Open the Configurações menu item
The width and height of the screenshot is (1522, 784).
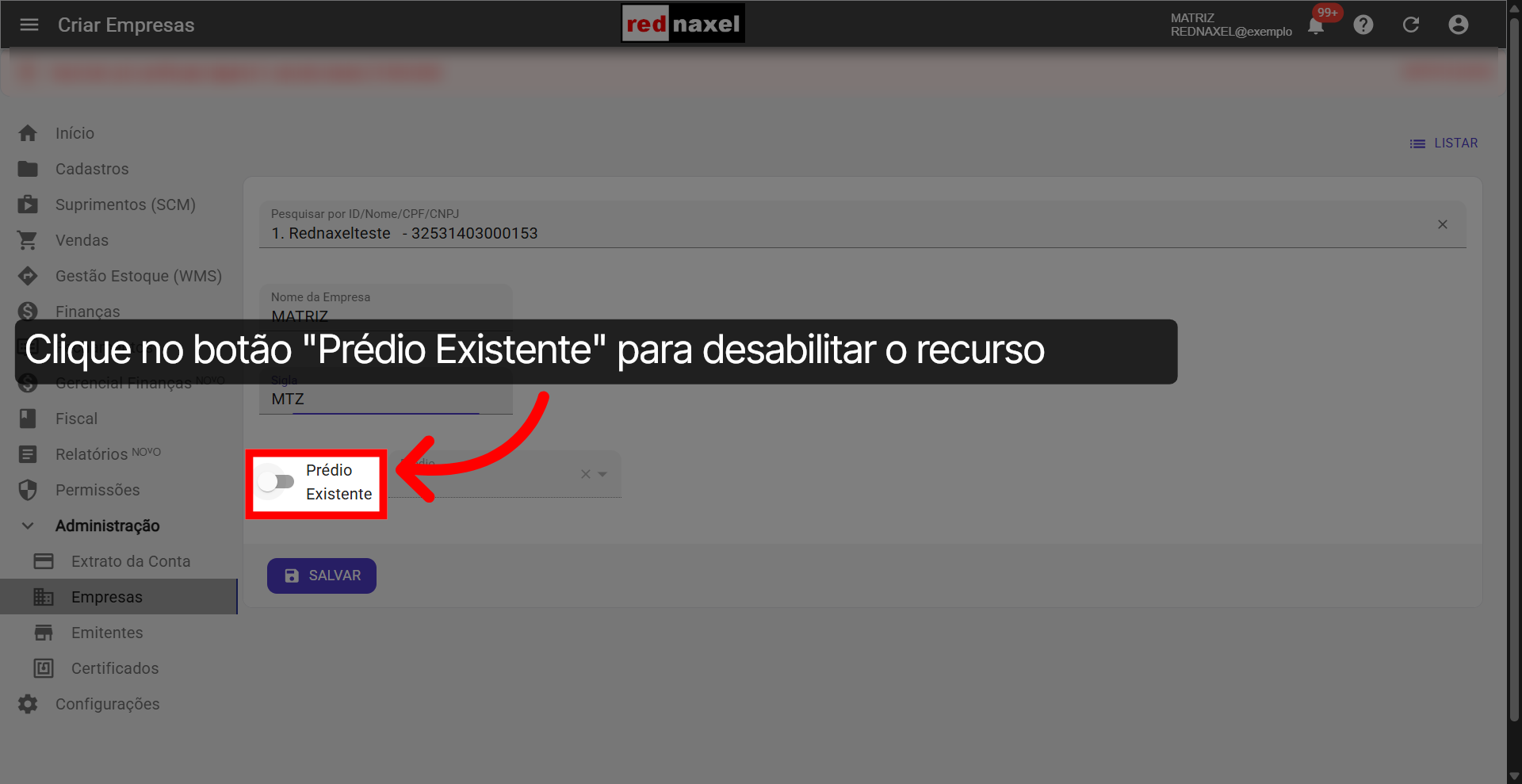point(107,704)
